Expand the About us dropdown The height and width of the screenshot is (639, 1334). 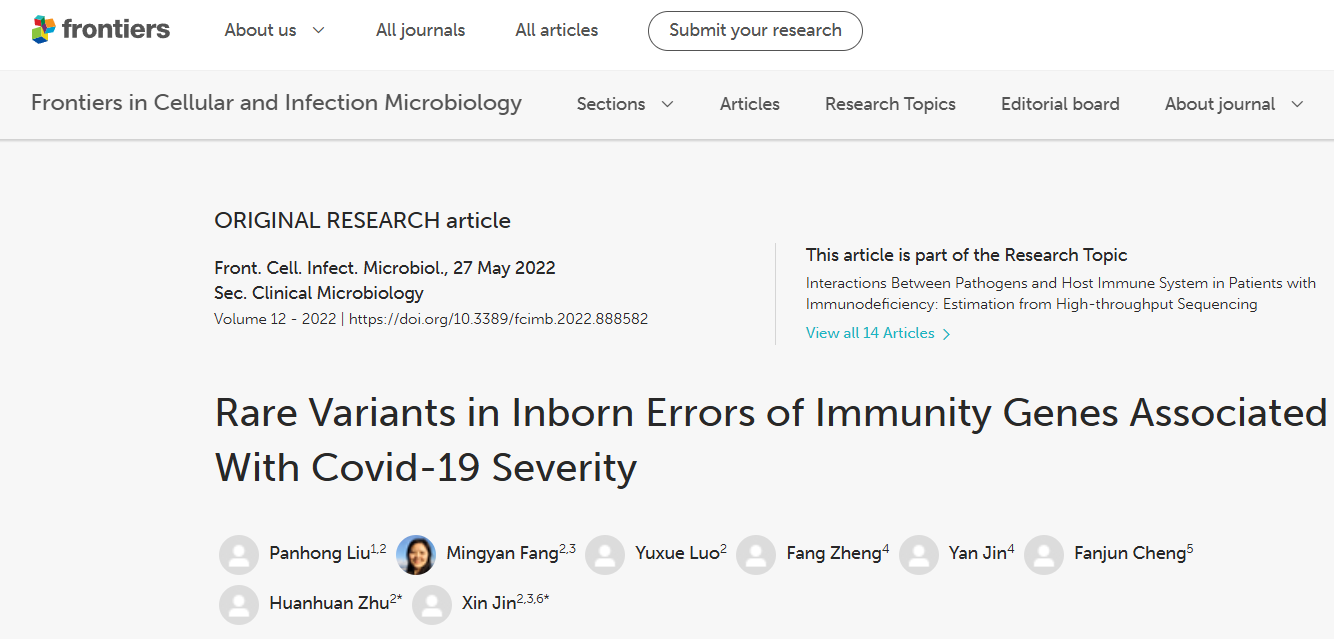coord(274,30)
